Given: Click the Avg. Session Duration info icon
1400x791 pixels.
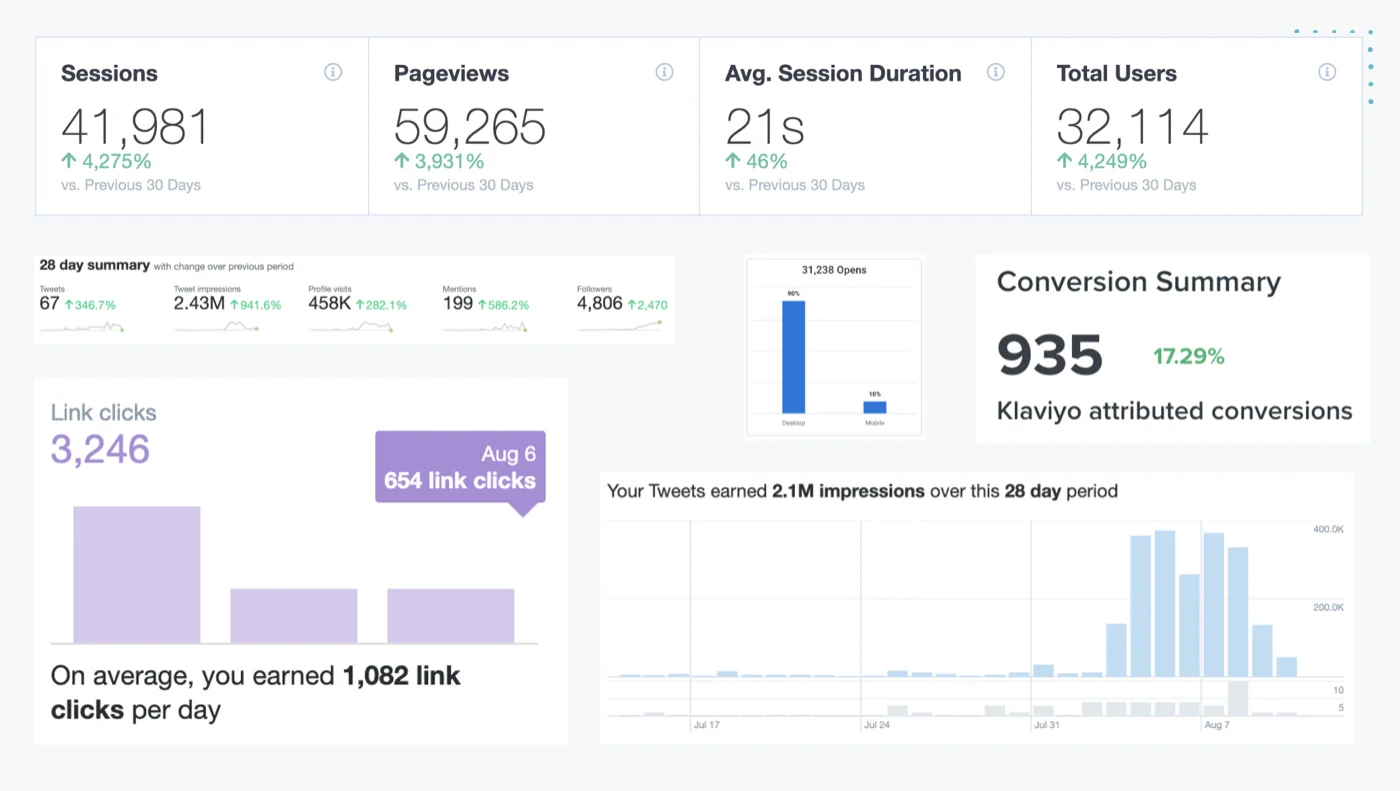Looking at the screenshot, I should tap(996, 72).
